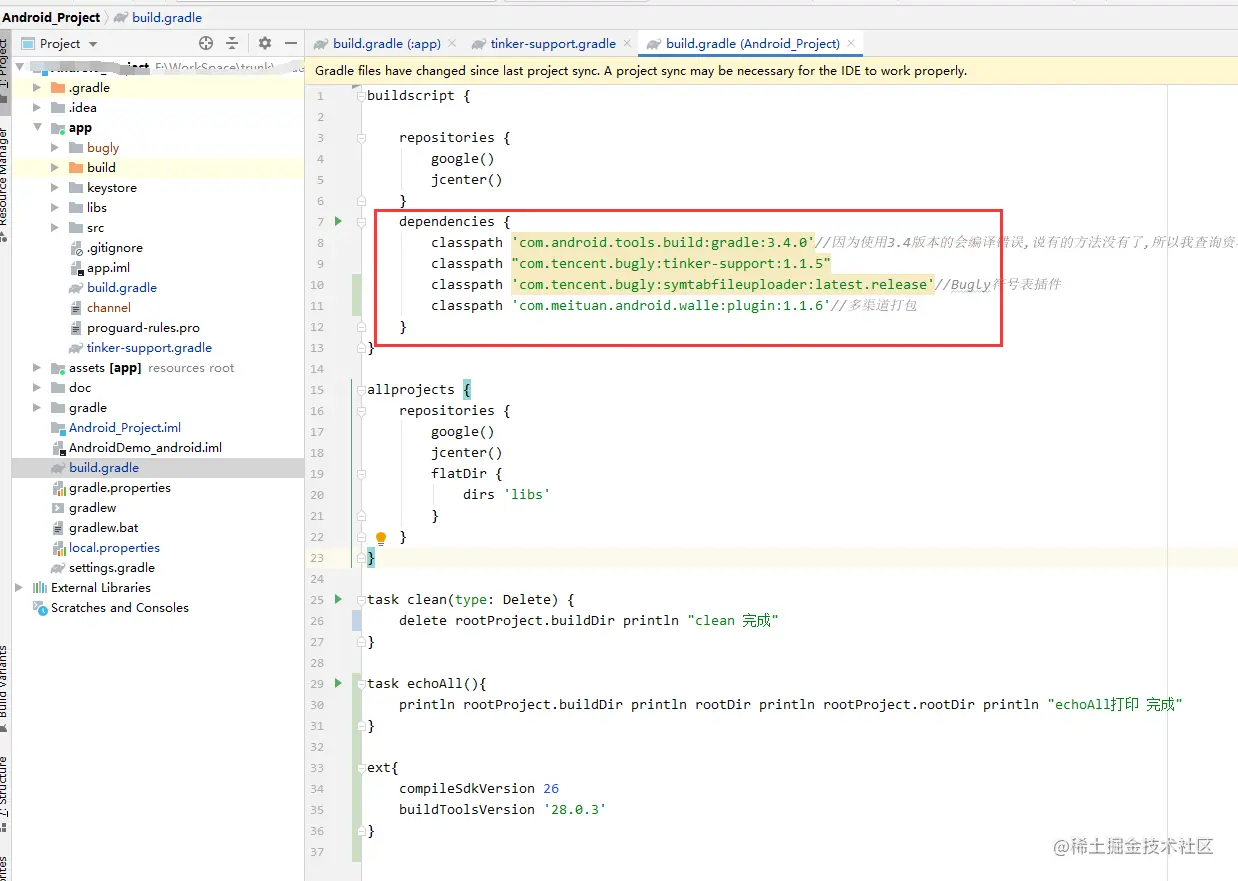Image resolution: width=1238 pixels, height=881 pixels.
Task: Open tinker-support.gradle in project tree
Action: coord(149,348)
